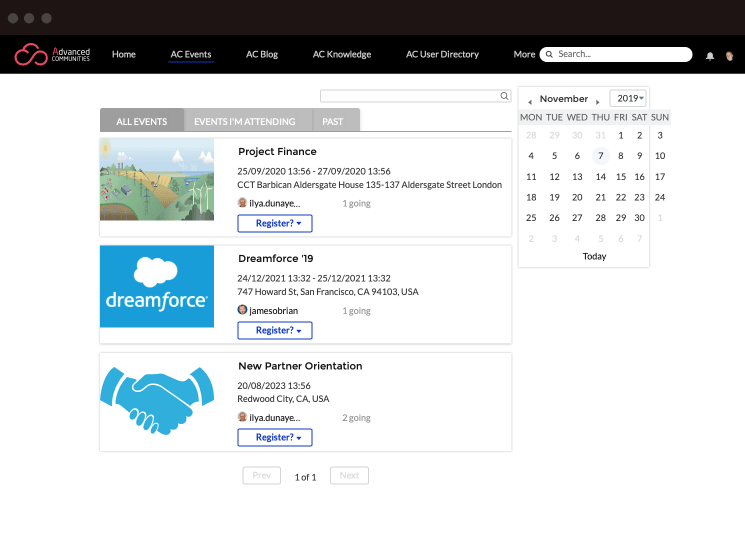745x536 pixels.
Task: Click Today in the calendar
Action: pyautogui.click(x=594, y=257)
